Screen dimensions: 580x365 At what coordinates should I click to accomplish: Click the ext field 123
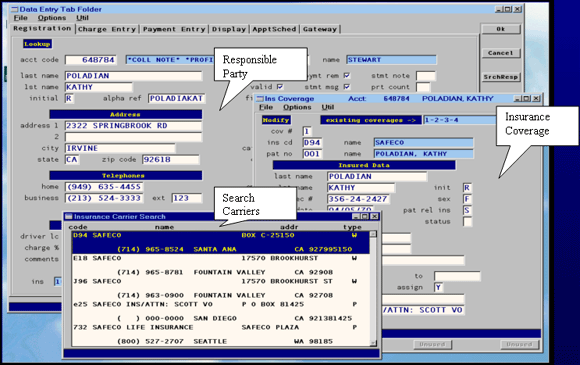tap(187, 198)
